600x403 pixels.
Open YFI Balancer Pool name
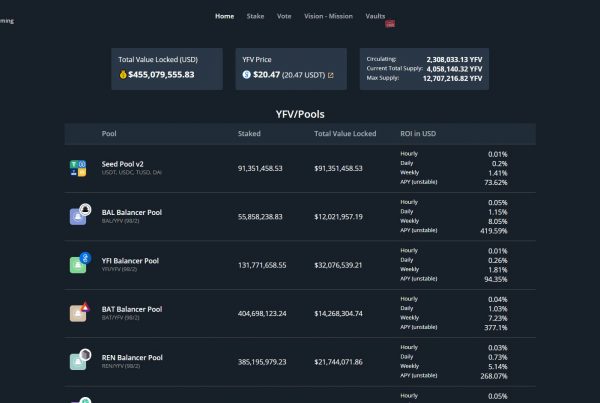130,261
